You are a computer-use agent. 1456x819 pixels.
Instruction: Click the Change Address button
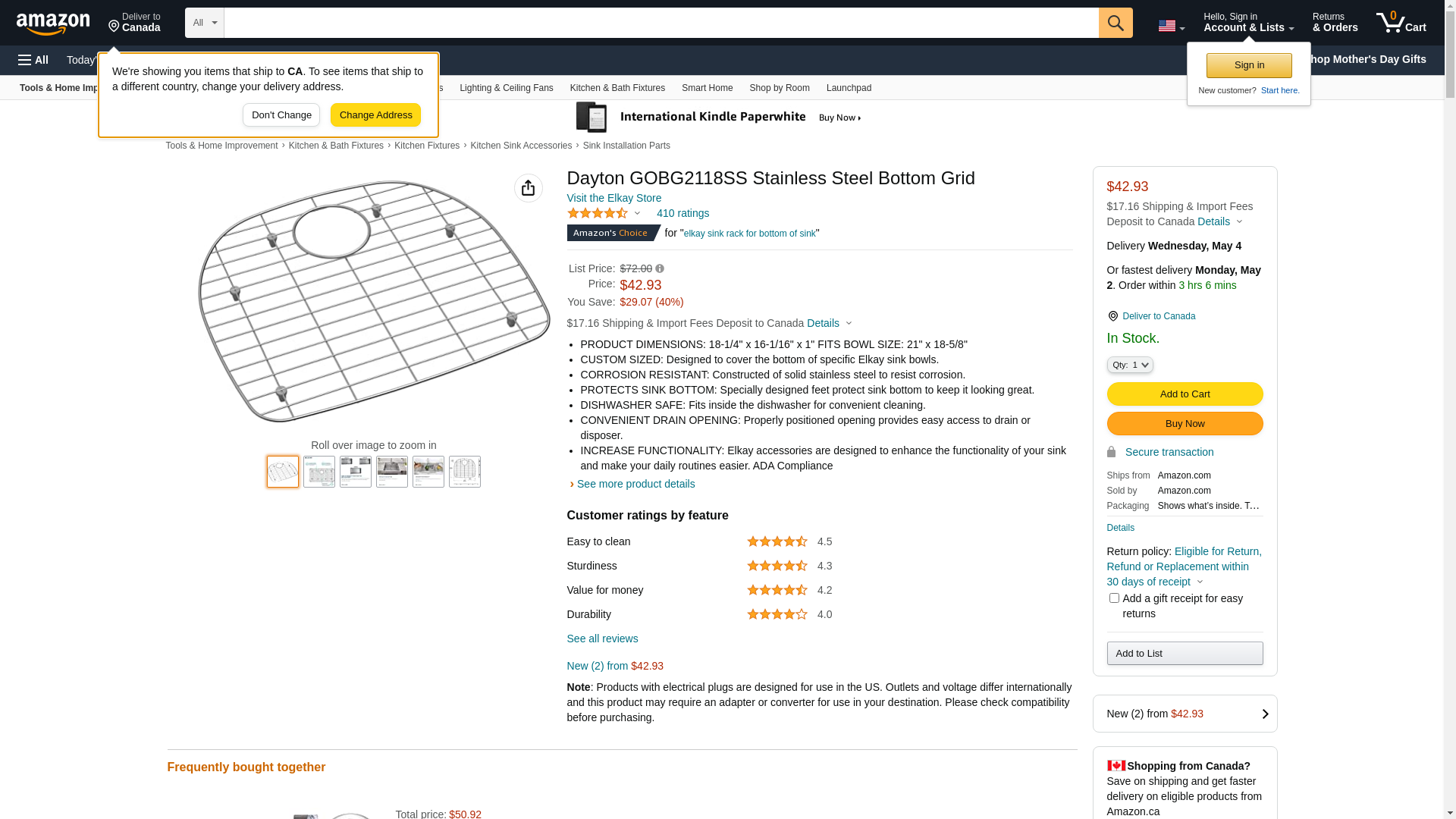pyautogui.click(x=375, y=115)
